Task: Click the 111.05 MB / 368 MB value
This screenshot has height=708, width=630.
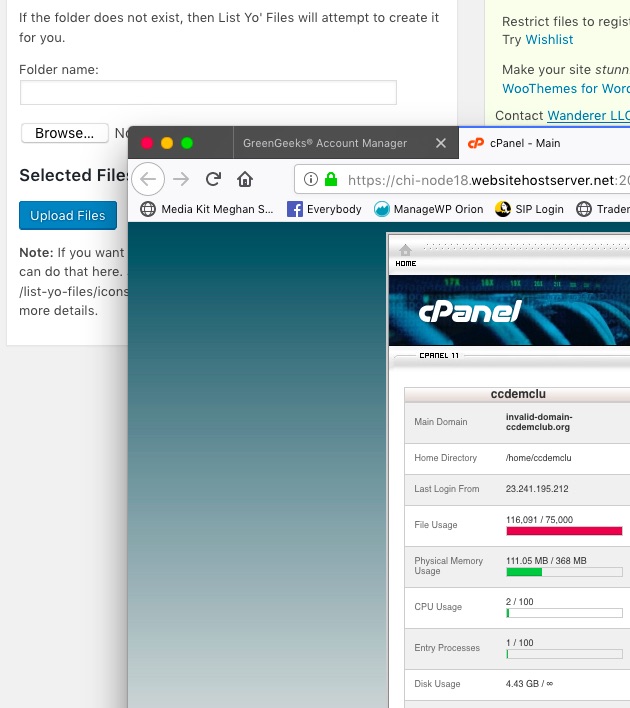Action: [546, 561]
